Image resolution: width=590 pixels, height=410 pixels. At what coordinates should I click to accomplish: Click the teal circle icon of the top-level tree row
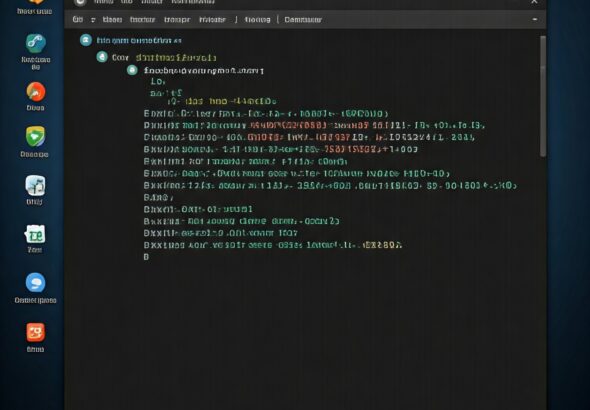(86, 40)
